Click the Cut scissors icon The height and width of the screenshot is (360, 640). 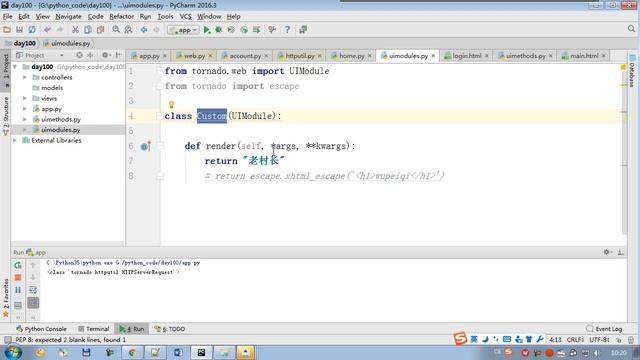(75, 30)
